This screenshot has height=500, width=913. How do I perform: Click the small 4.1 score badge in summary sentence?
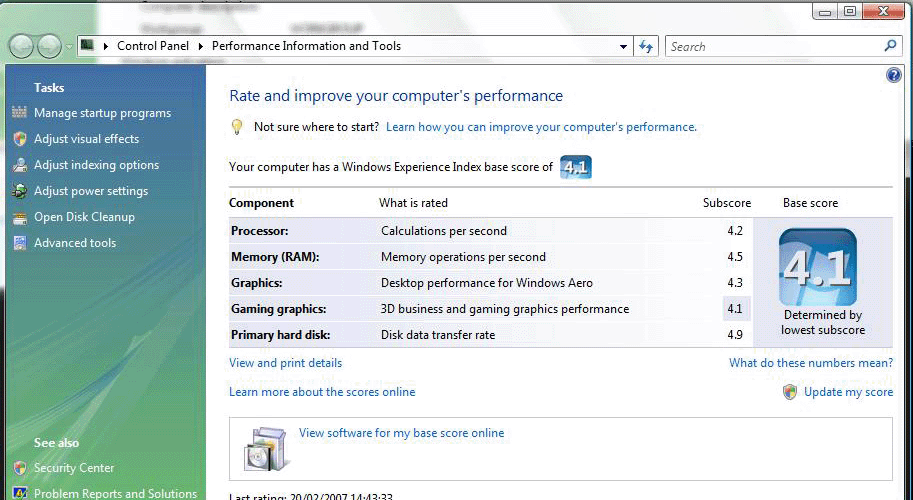point(575,167)
